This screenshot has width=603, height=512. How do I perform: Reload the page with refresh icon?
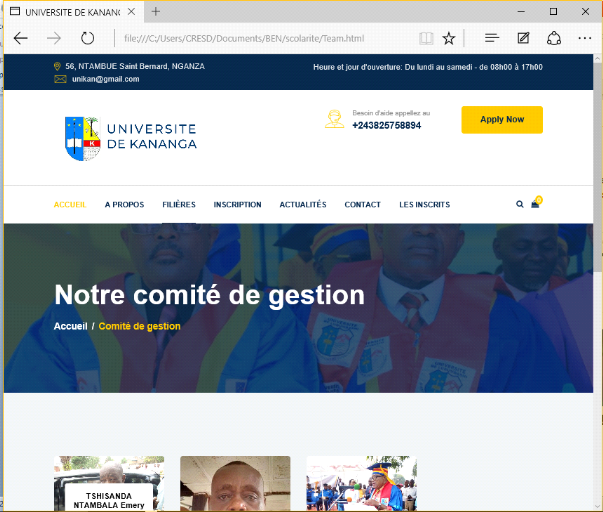87,38
